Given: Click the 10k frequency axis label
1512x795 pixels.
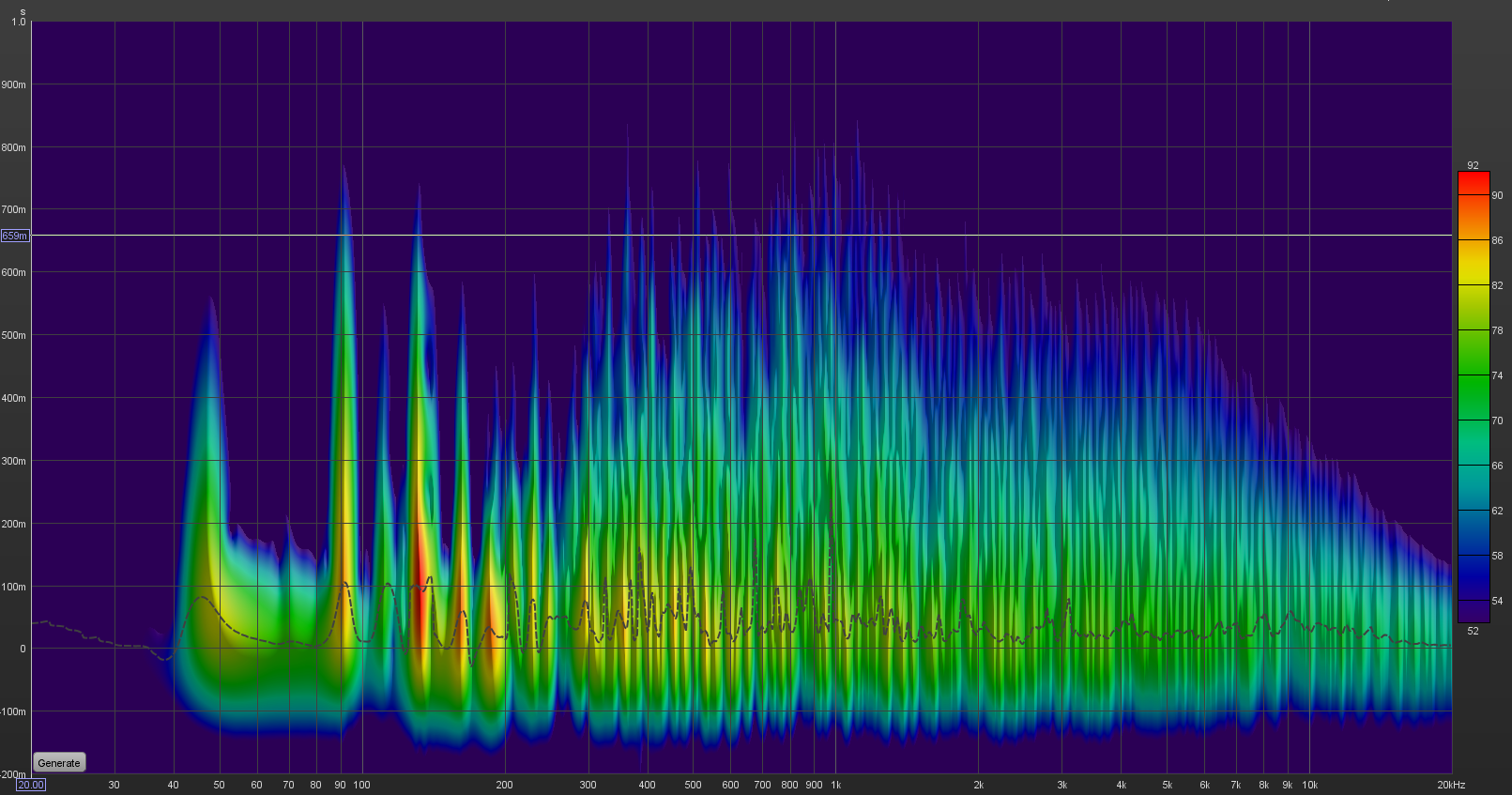Looking at the screenshot, I should coord(1309,785).
